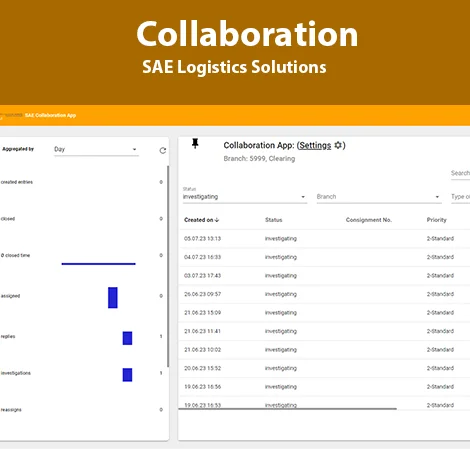The height and width of the screenshot is (450, 470).
Task: Select the row created 19.06.23 16:56
Action: [324, 387]
